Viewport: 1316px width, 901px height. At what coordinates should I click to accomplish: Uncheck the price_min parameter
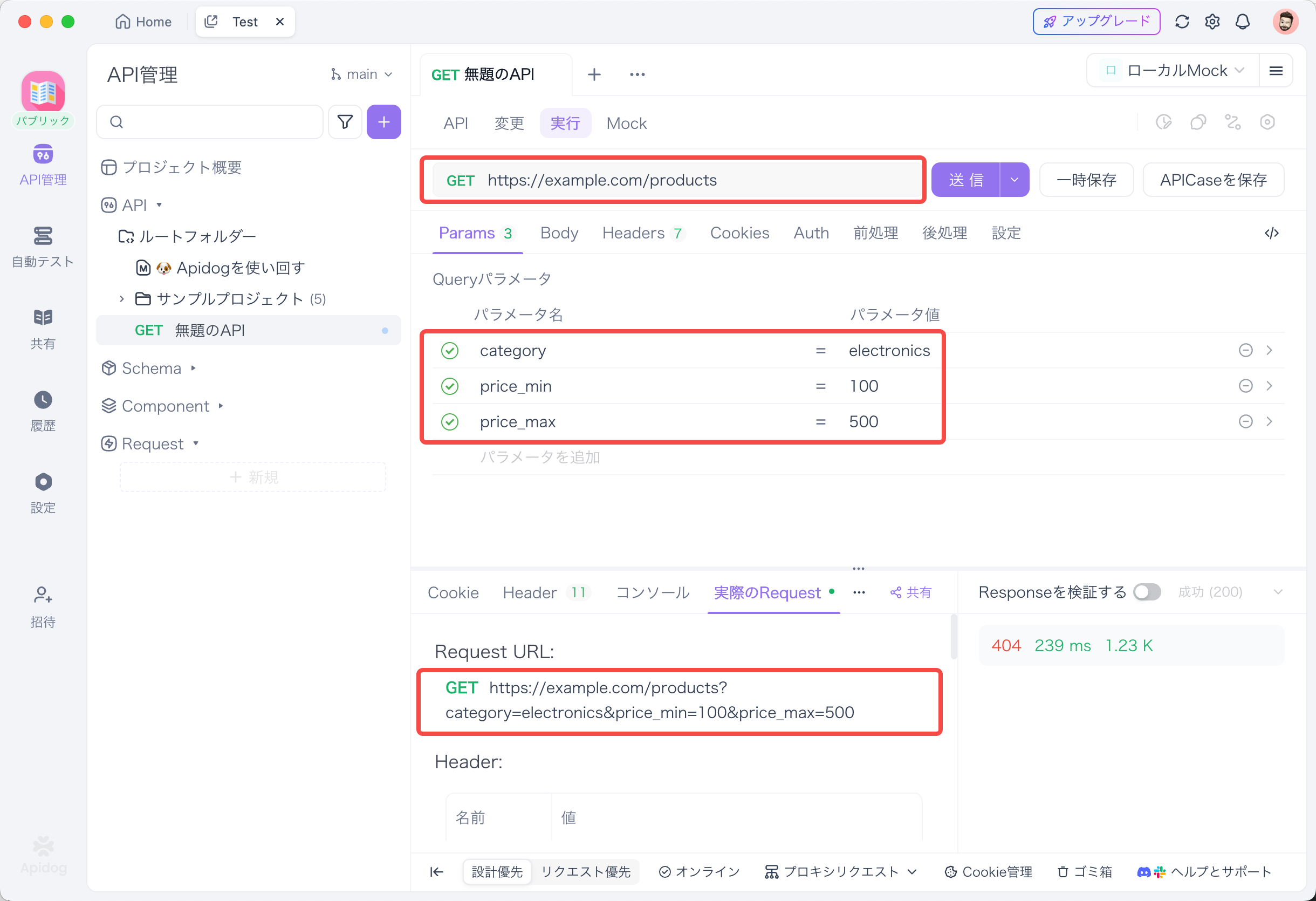tap(450, 386)
